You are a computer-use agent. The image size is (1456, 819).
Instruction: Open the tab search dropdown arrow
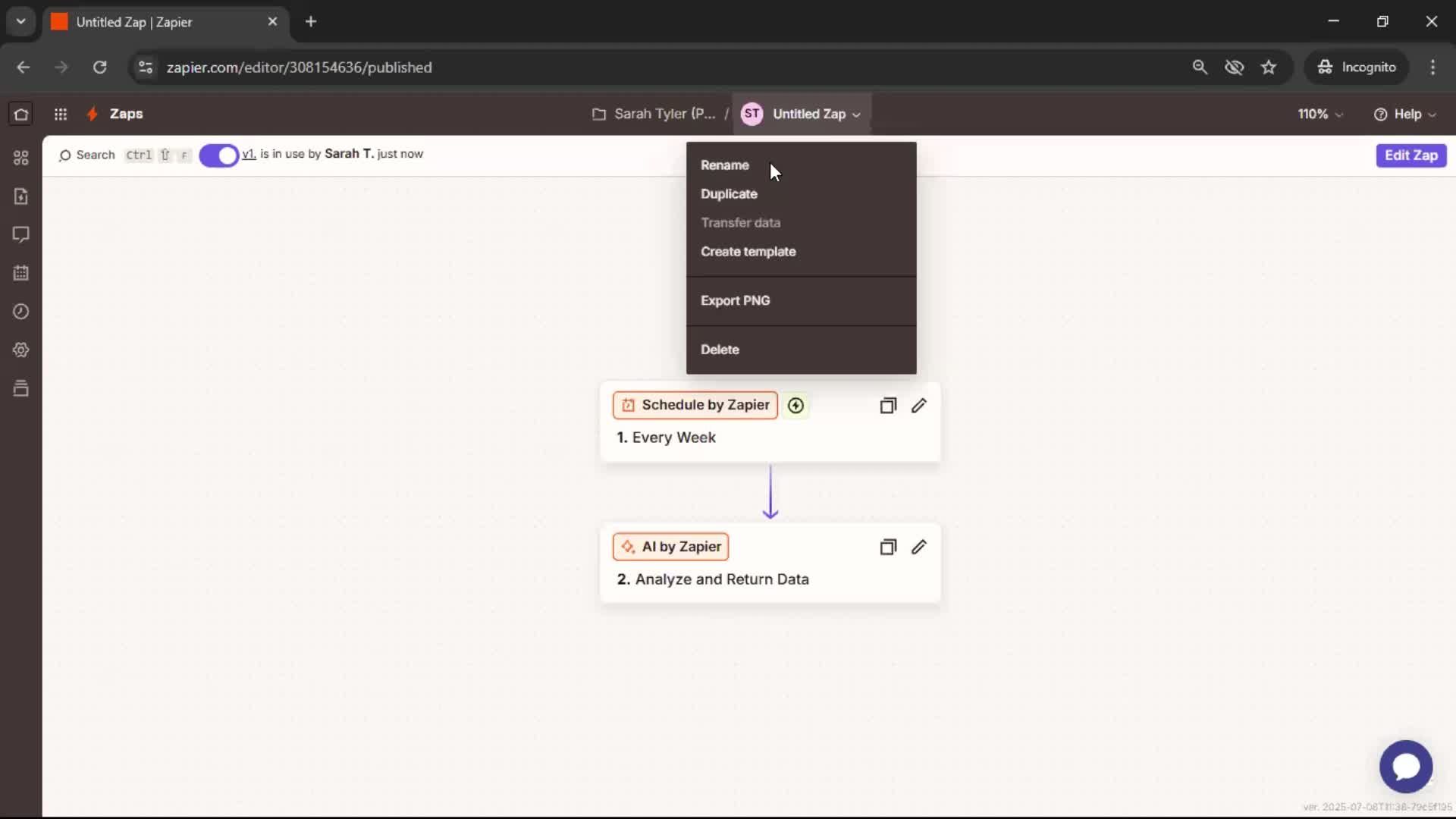pos(21,21)
